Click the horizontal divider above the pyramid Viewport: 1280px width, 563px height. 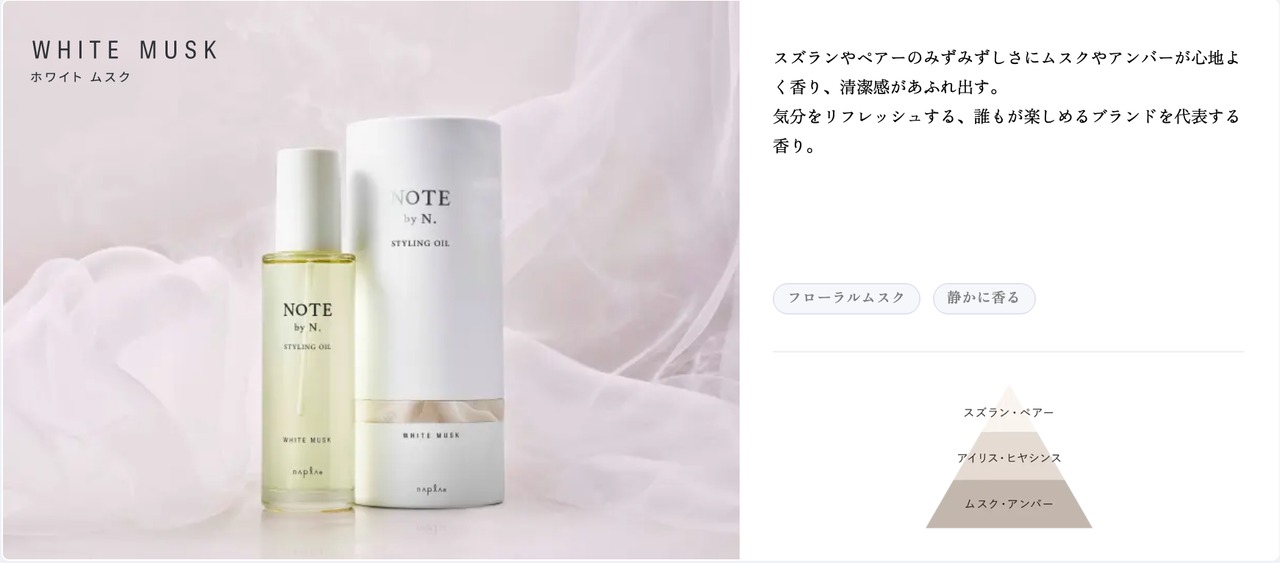click(x=1008, y=352)
